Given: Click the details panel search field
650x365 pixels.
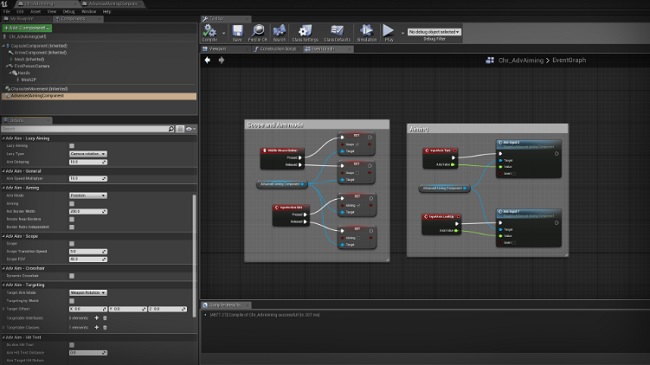Looking at the screenshot, I should point(84,129).
